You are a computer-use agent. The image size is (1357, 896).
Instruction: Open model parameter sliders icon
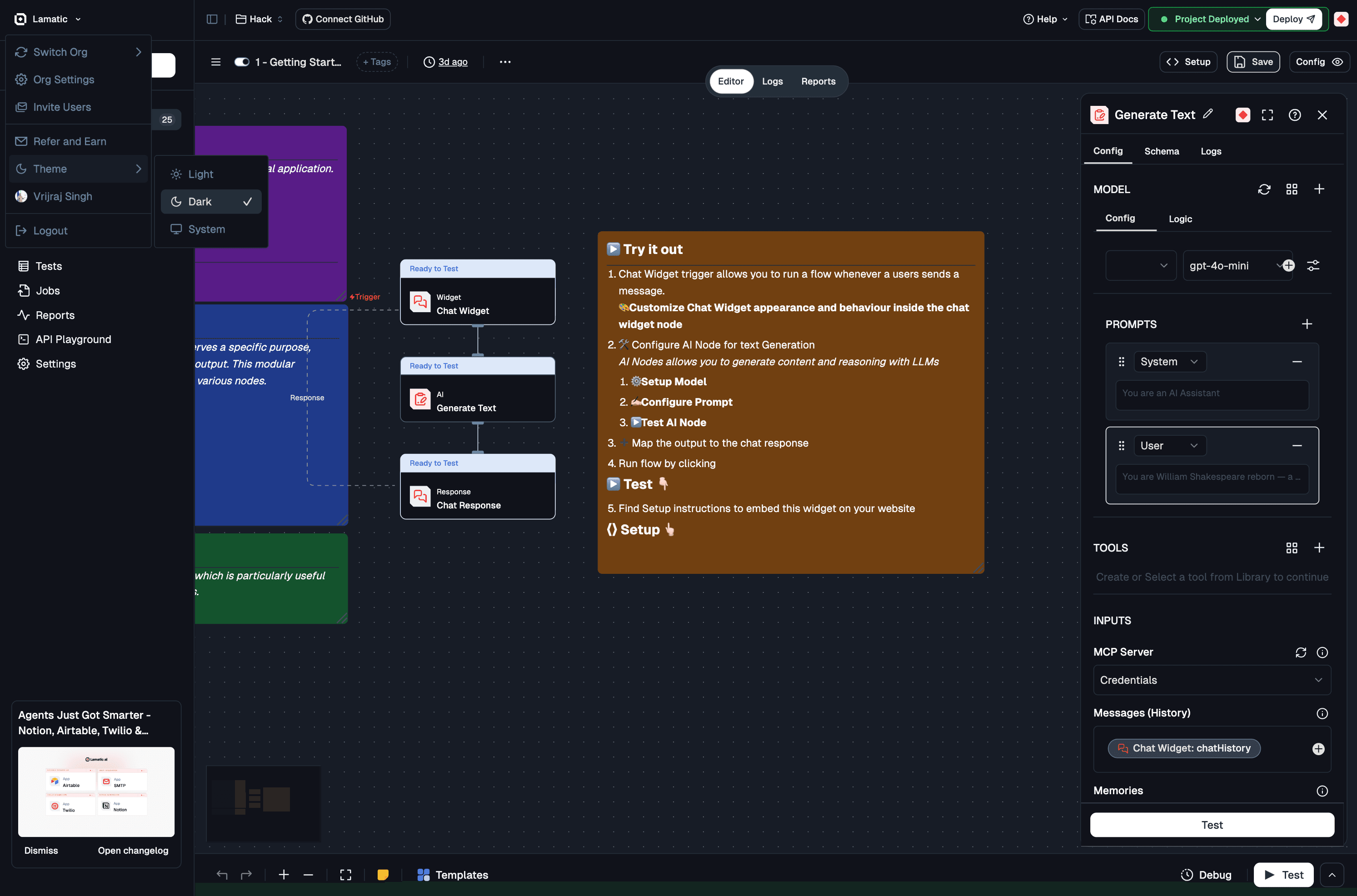click(x=1313, y=266)
